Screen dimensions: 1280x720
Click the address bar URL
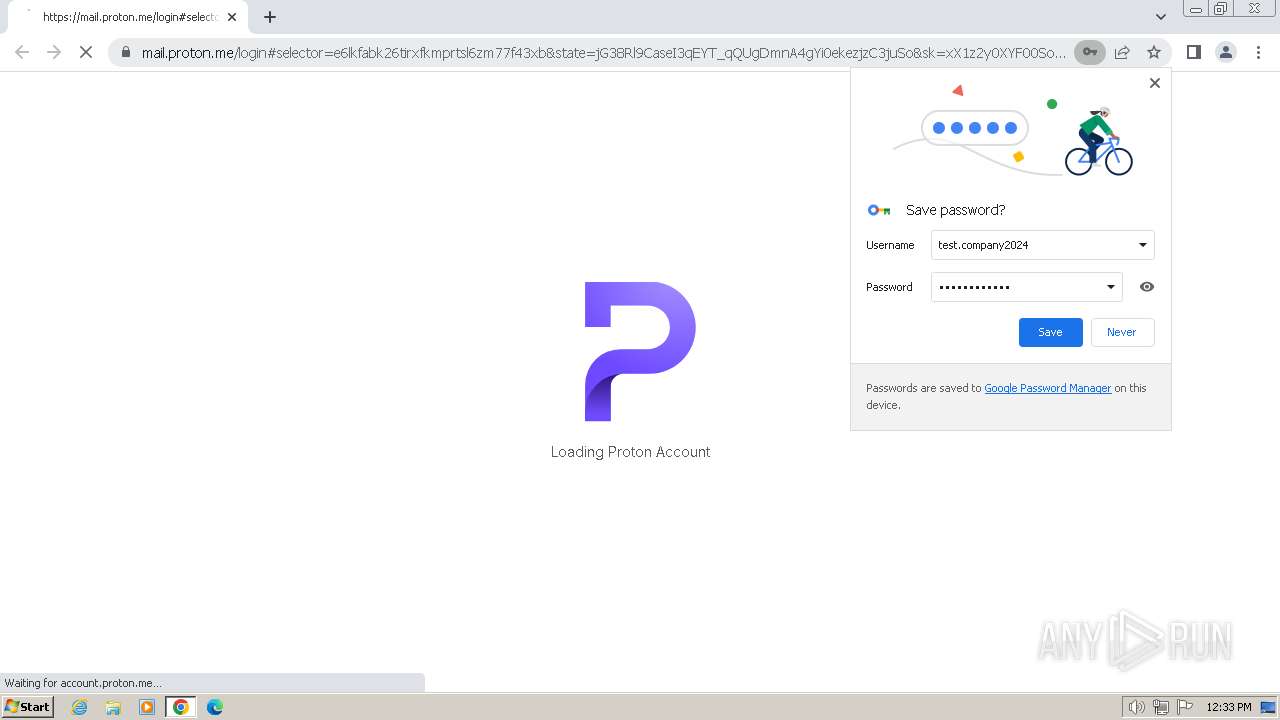pos(603,53)
